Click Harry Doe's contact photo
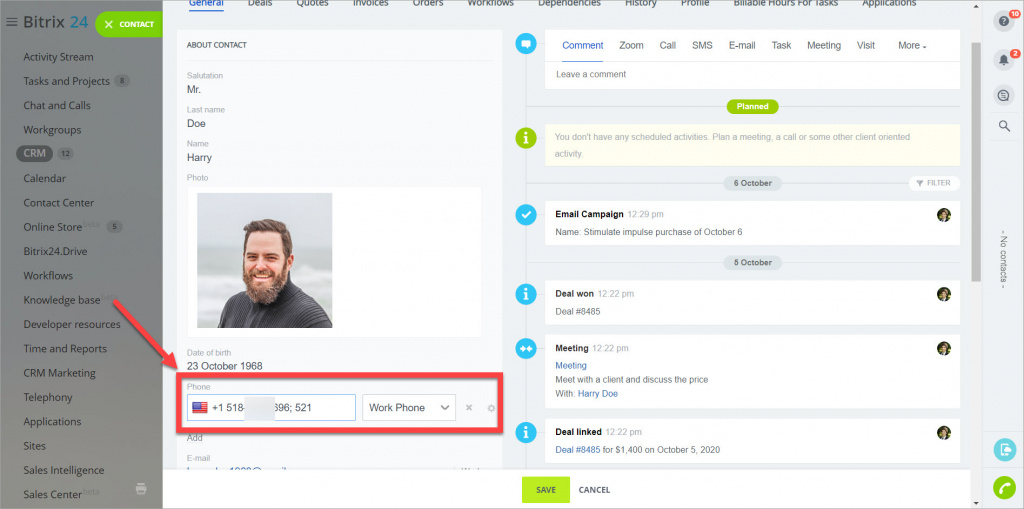 264,260
